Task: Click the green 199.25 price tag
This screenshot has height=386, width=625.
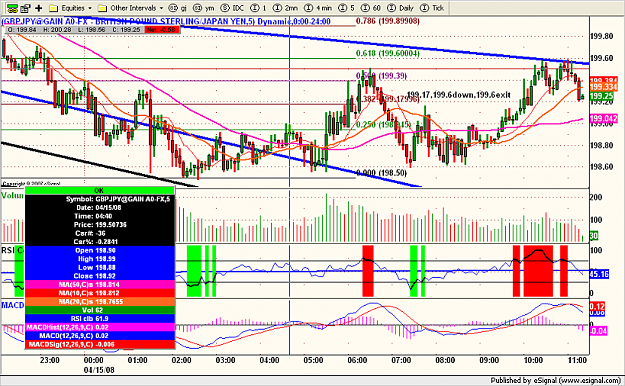Action: [x=602, y=96]
